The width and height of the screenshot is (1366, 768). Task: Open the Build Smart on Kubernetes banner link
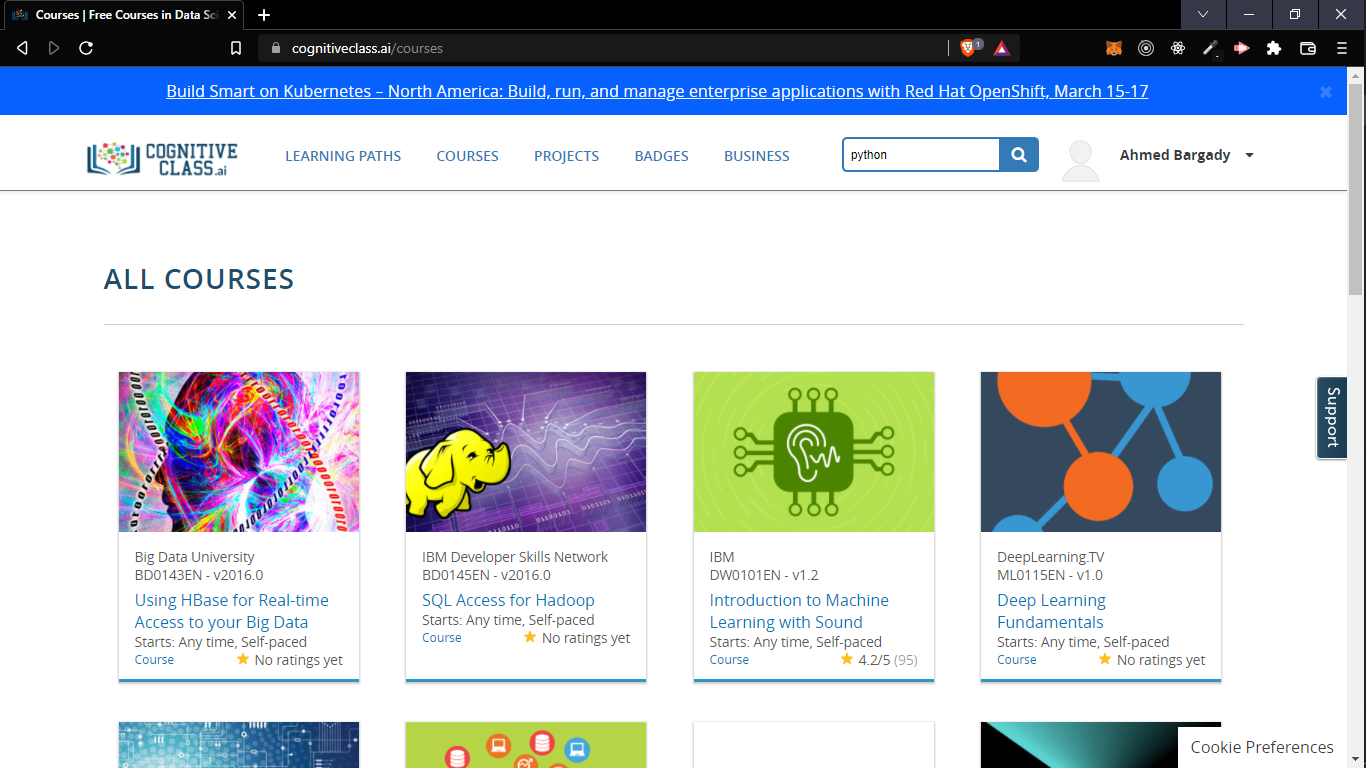pyautogui.click(x=657, y=91)
